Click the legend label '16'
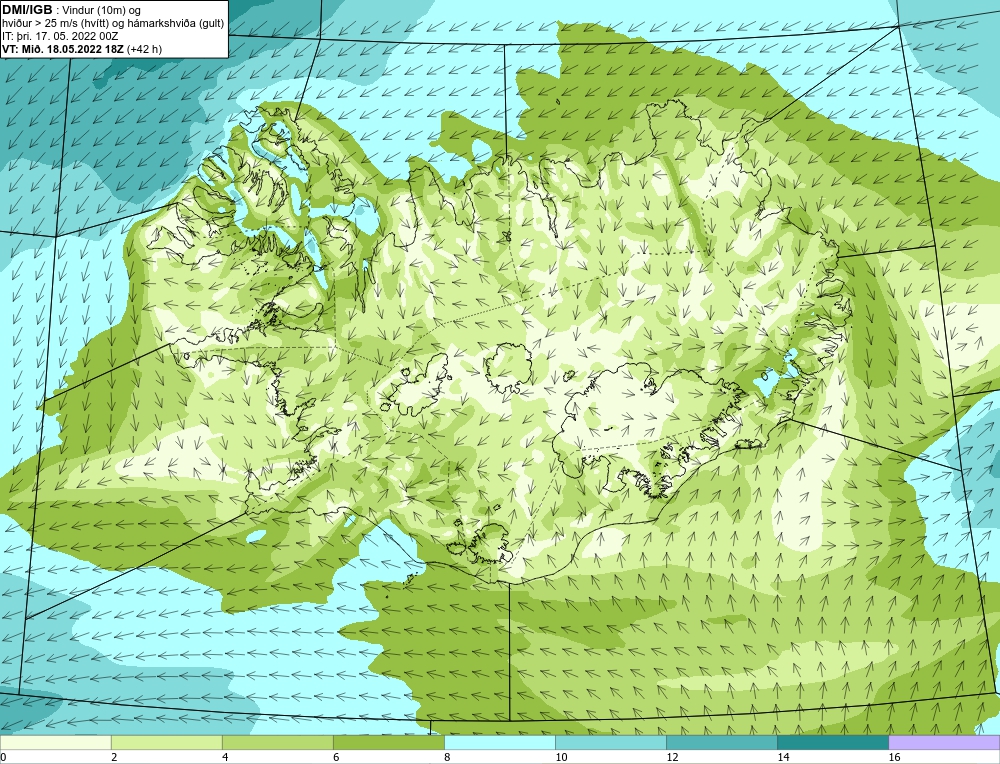This screenshot has height=764, width=1000. [894, 757]
